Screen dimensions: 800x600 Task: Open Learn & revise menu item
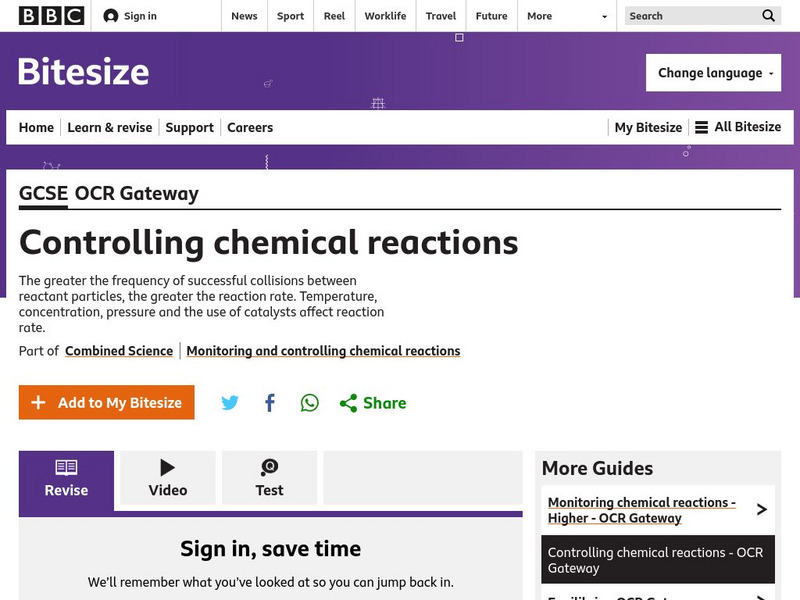point(110,127)
